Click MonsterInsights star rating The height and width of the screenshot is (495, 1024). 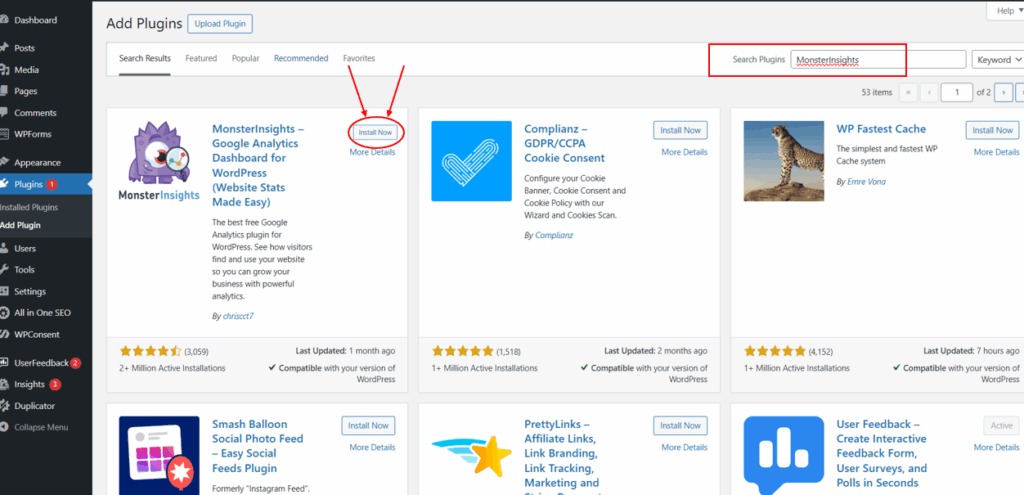pos(152,351)
